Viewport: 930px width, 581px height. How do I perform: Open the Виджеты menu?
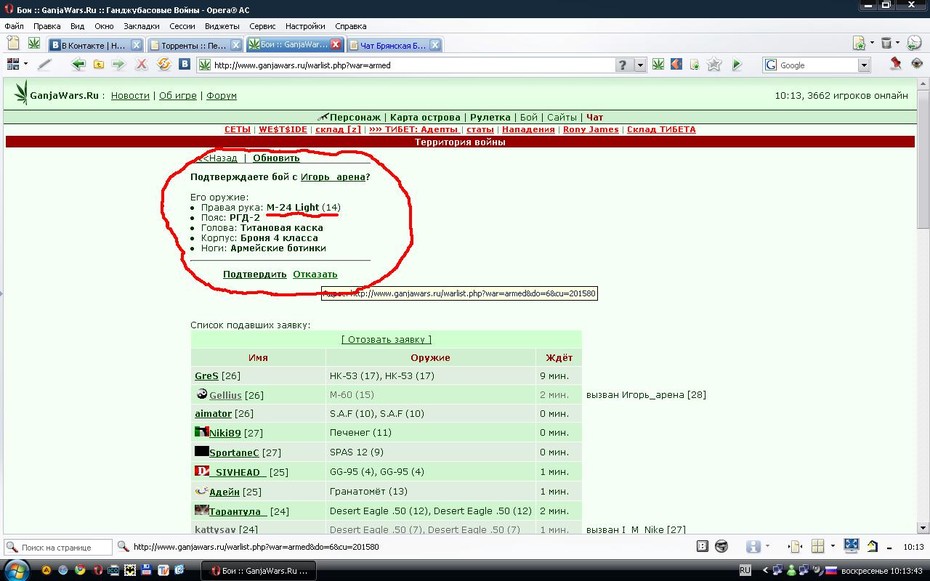[222, 26]
